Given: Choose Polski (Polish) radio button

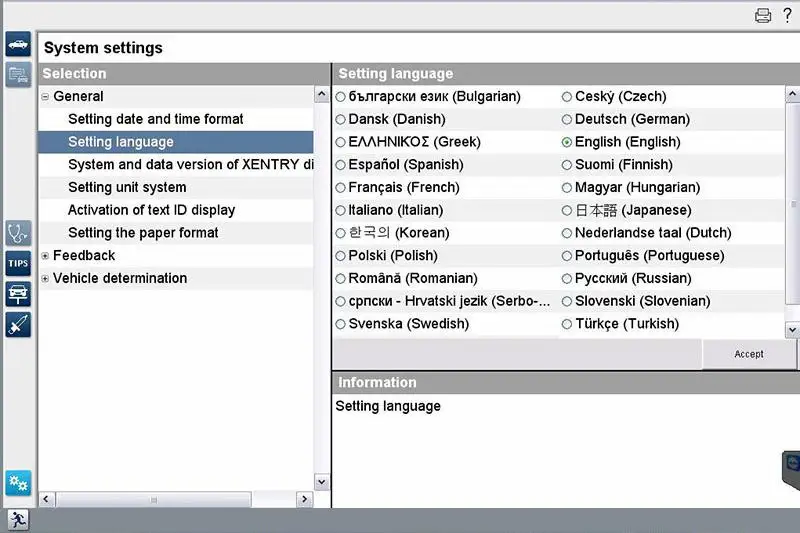Looking at the screenshot, I should [340, 256].
